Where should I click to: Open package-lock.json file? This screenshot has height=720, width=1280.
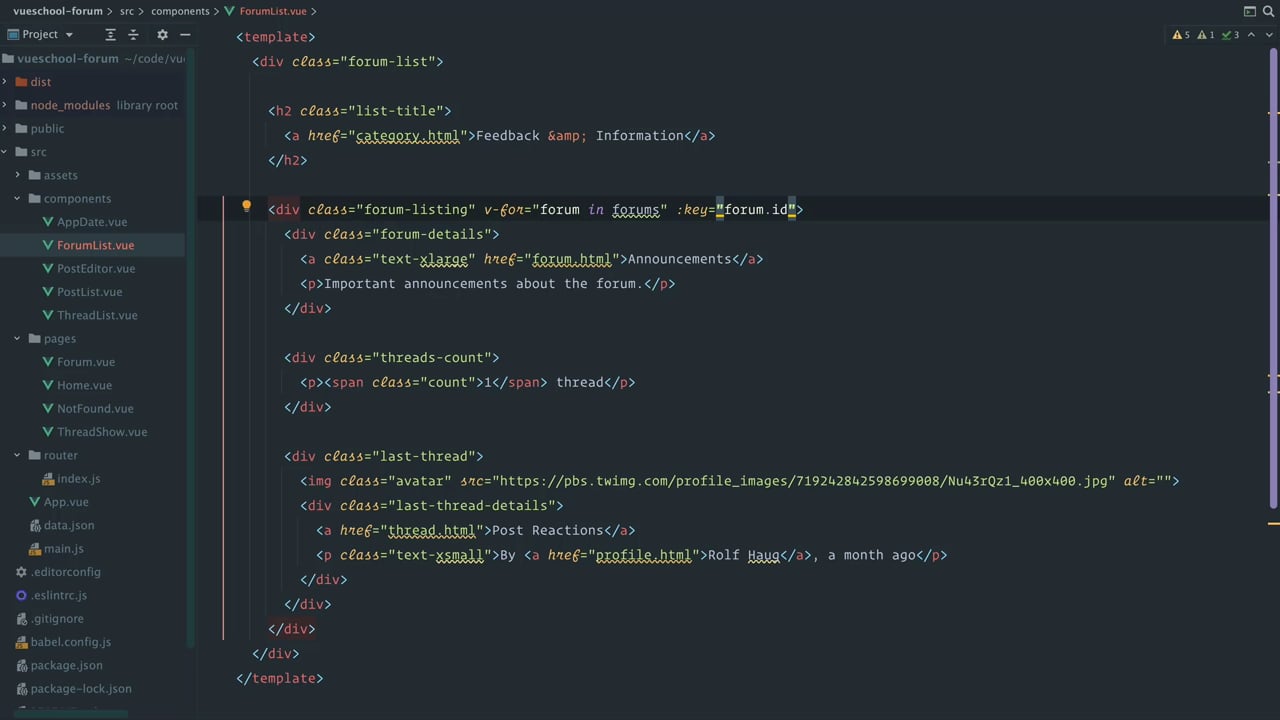pos(81,688)
